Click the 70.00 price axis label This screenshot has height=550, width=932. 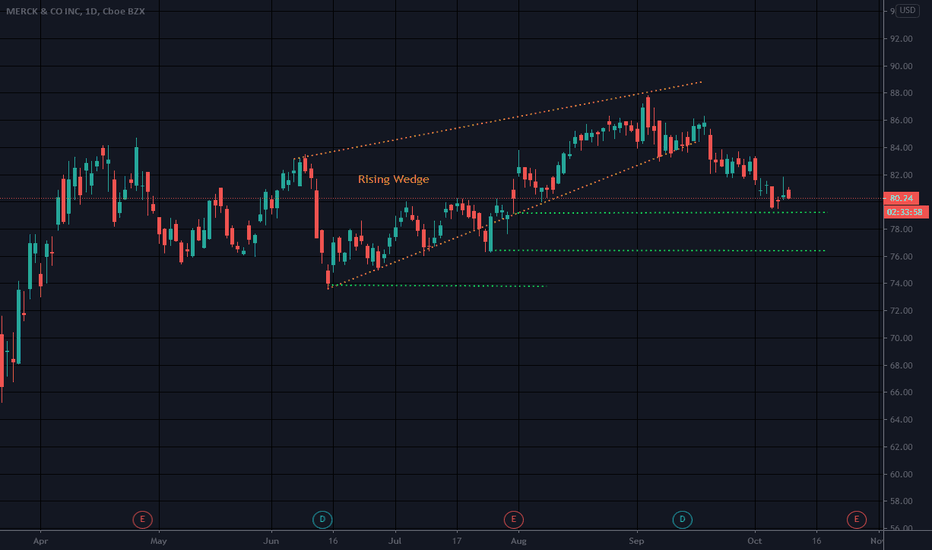pos(900,338)
